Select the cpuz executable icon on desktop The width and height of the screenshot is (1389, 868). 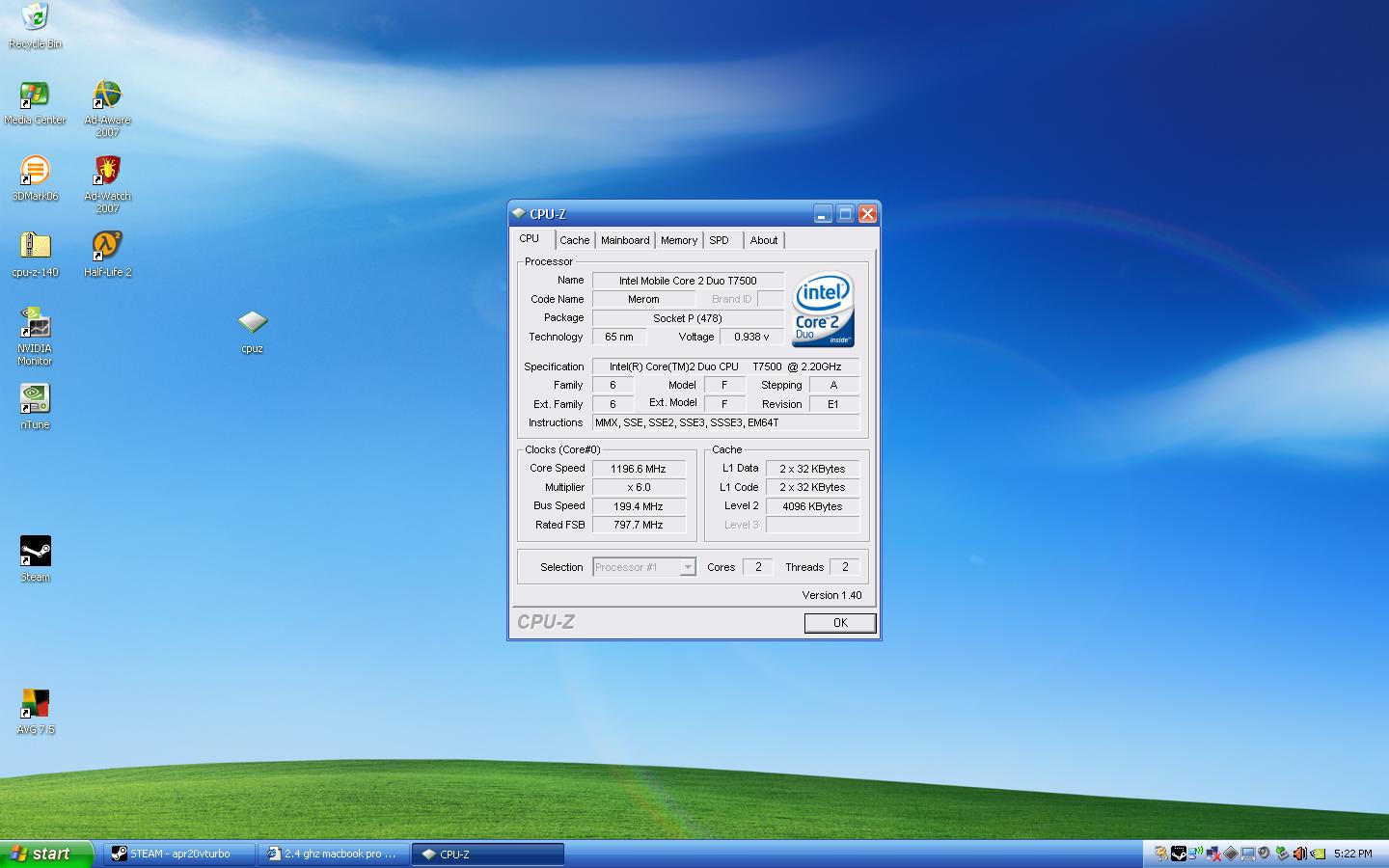point(252,332)
